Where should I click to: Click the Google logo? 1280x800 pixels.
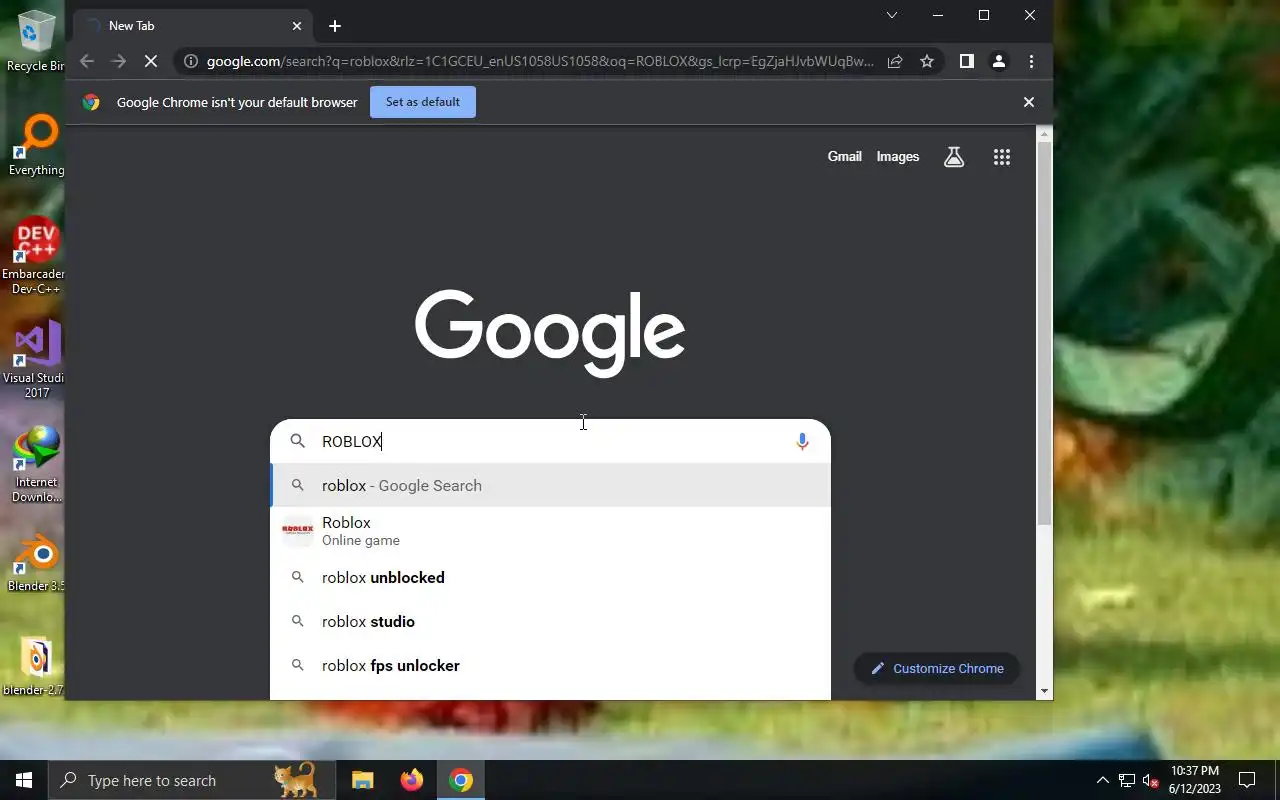click(x=550, y=333)
